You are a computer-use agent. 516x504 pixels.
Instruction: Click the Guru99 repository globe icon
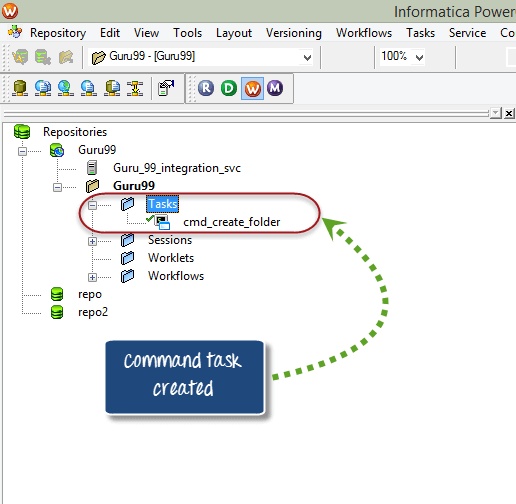click(x=57, y=150)
